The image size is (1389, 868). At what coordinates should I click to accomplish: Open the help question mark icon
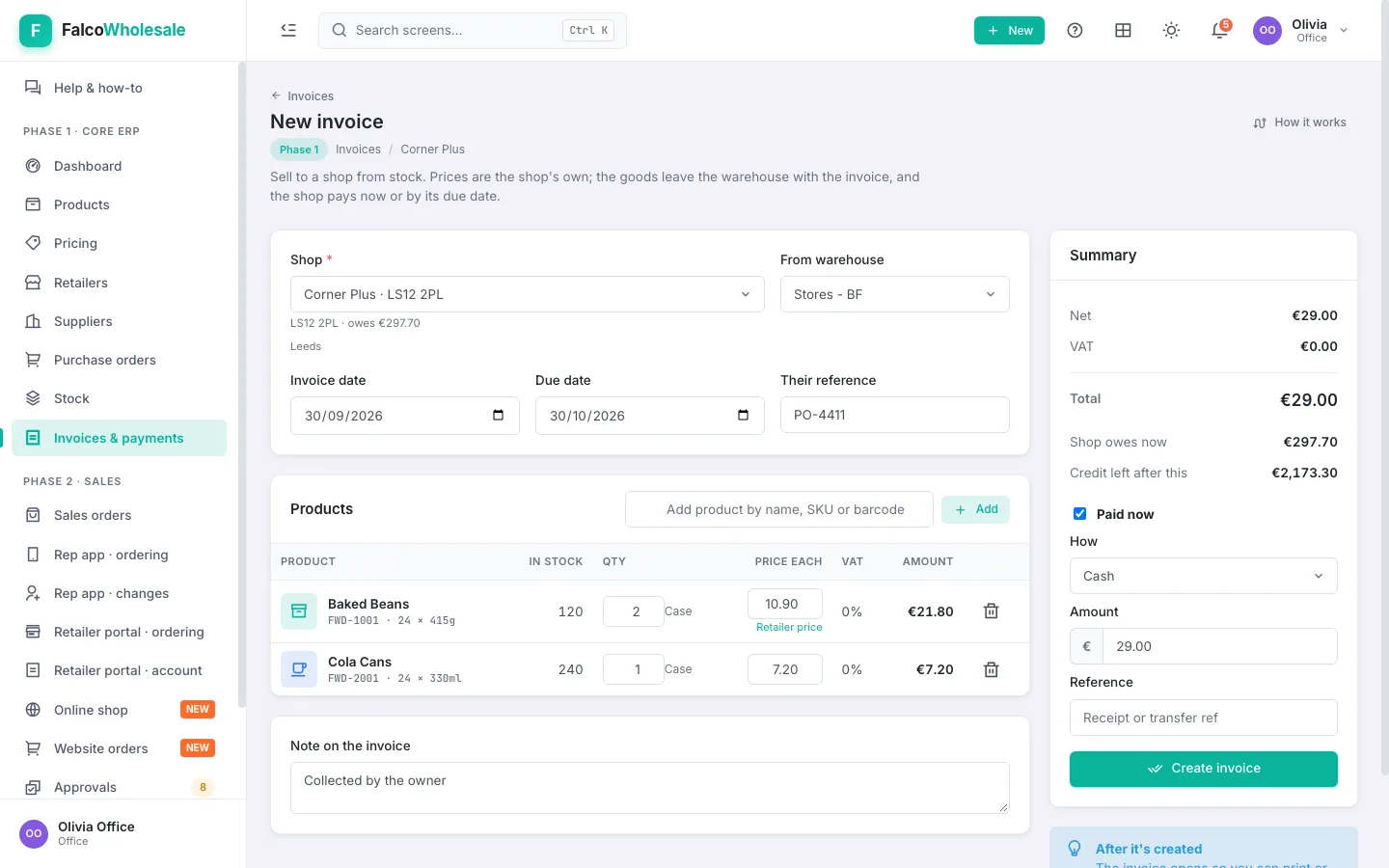[x=1075, y=31]
